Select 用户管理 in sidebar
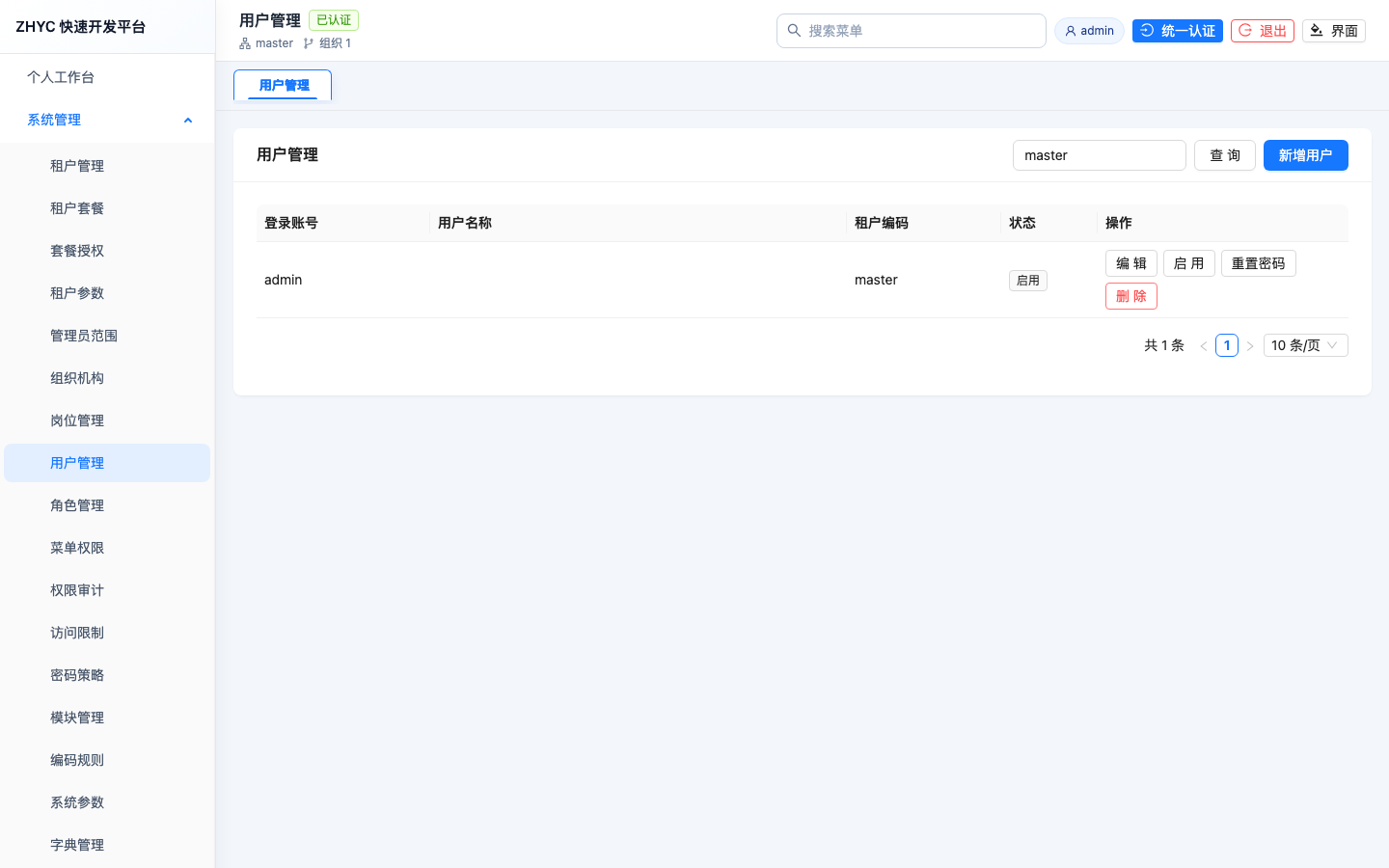The image size is (1389, 868). point(107,463)
